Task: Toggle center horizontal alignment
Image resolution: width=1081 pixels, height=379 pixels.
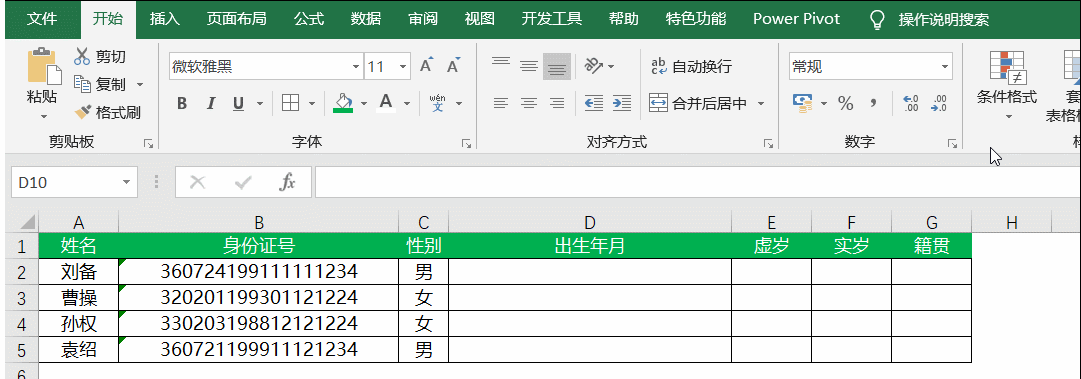Action: 529,103
